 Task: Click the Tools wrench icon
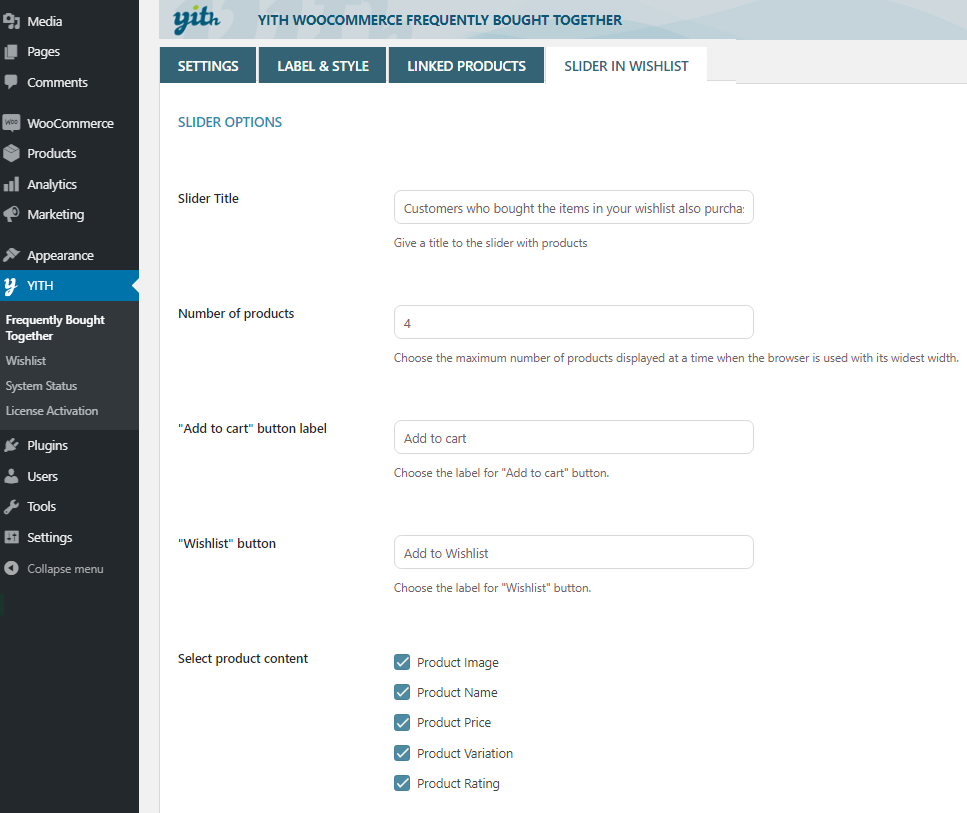[11, 506]
